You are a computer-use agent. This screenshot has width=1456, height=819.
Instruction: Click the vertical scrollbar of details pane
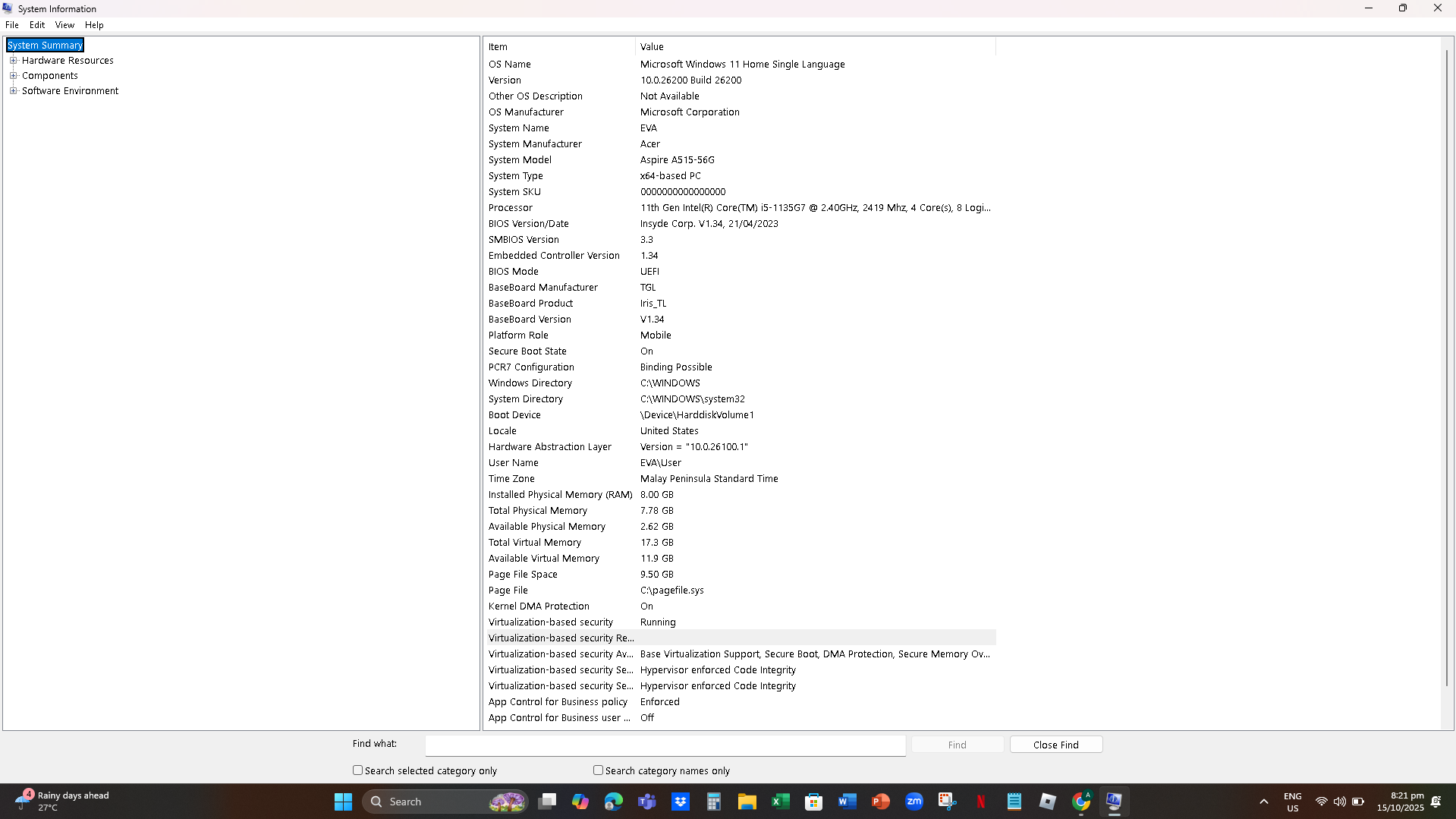(1447, 368)
